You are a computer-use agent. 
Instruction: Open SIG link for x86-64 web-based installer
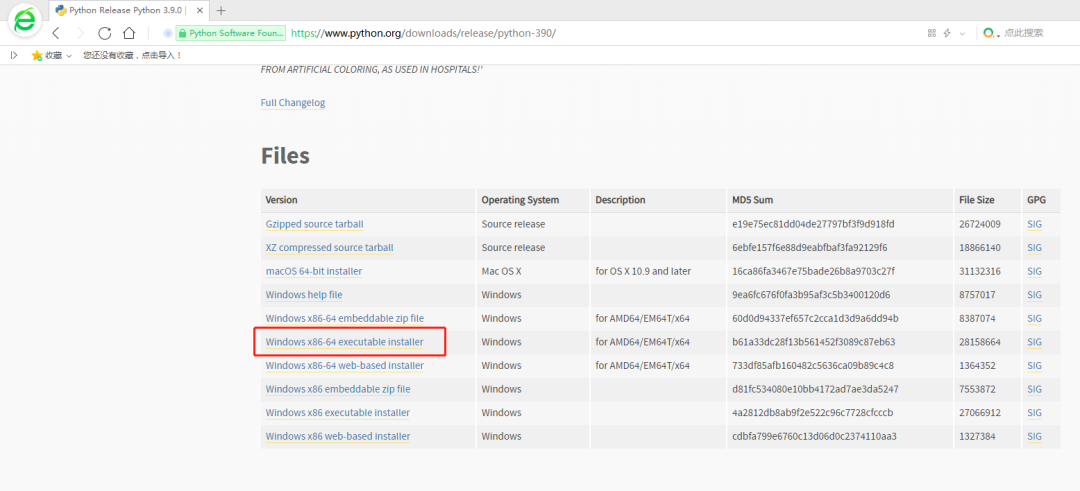[x=1034, y=365]
